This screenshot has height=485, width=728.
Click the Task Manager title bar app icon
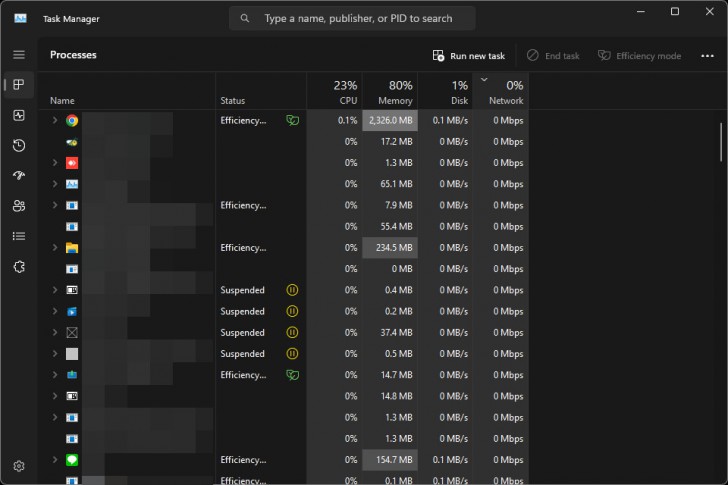tap(20, 19)
